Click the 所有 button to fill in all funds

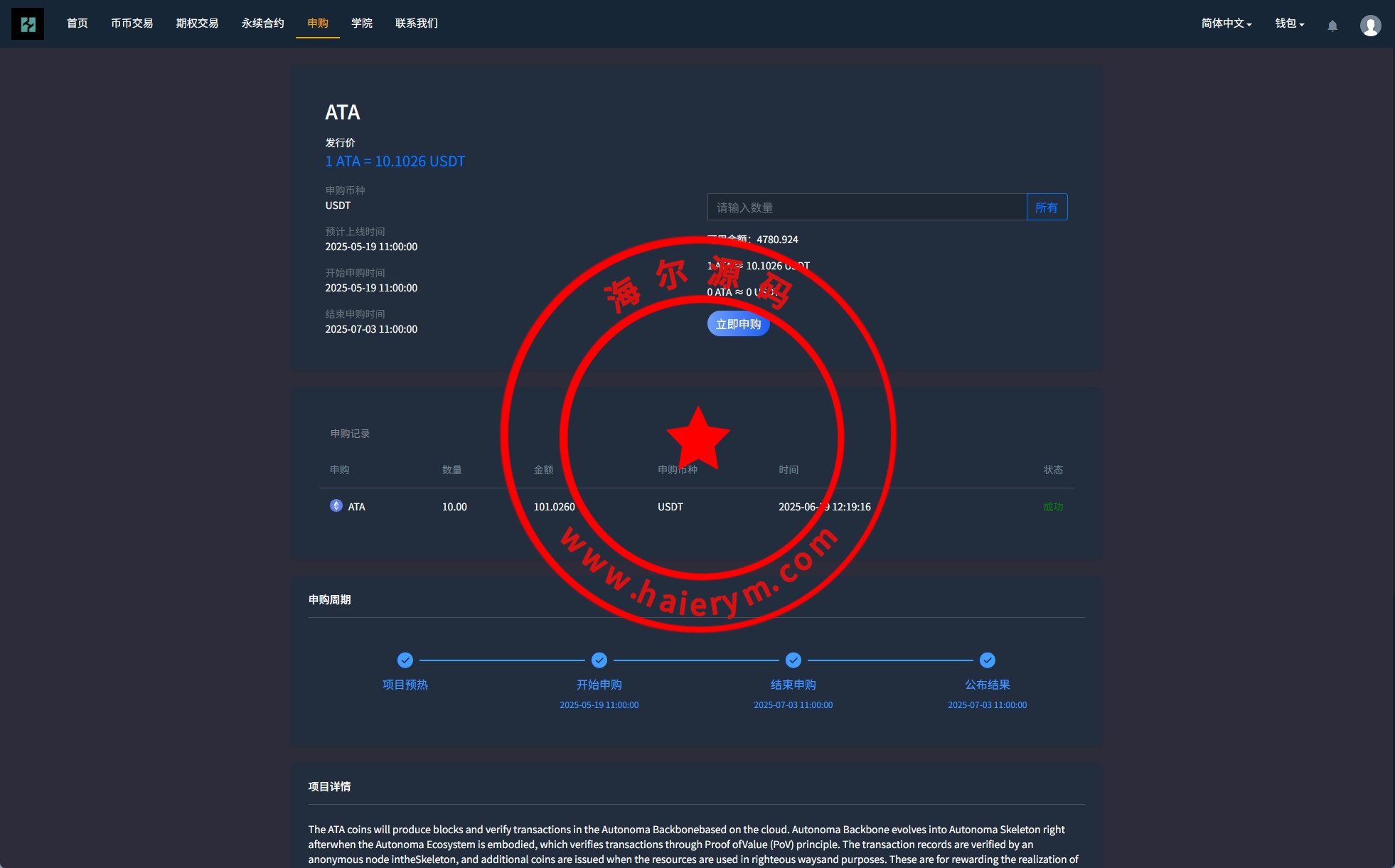coord(1047,208)
